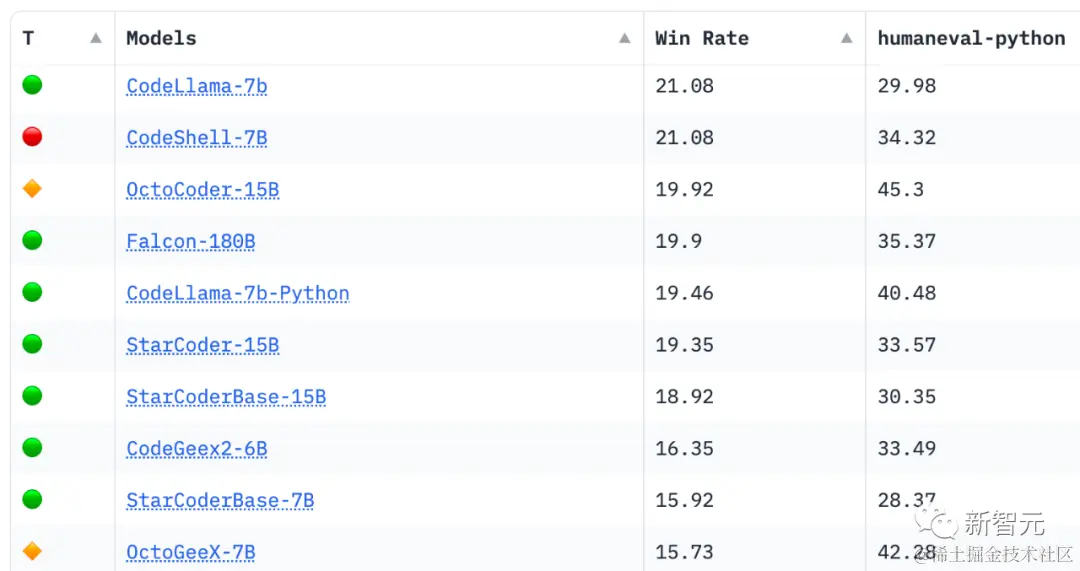Click the T column header text
The image size is (1080, 571).
28,38
